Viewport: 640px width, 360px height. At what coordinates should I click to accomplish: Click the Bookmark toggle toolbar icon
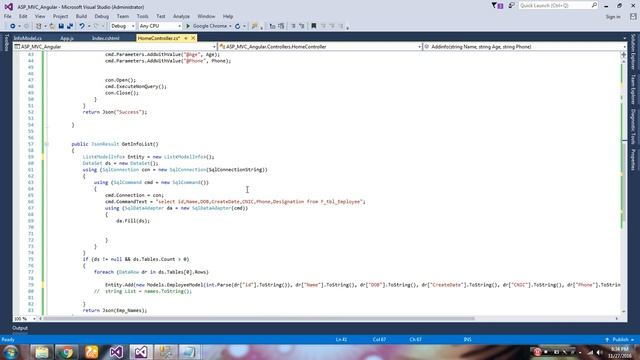pyautogui.click(x=313, y=26)
